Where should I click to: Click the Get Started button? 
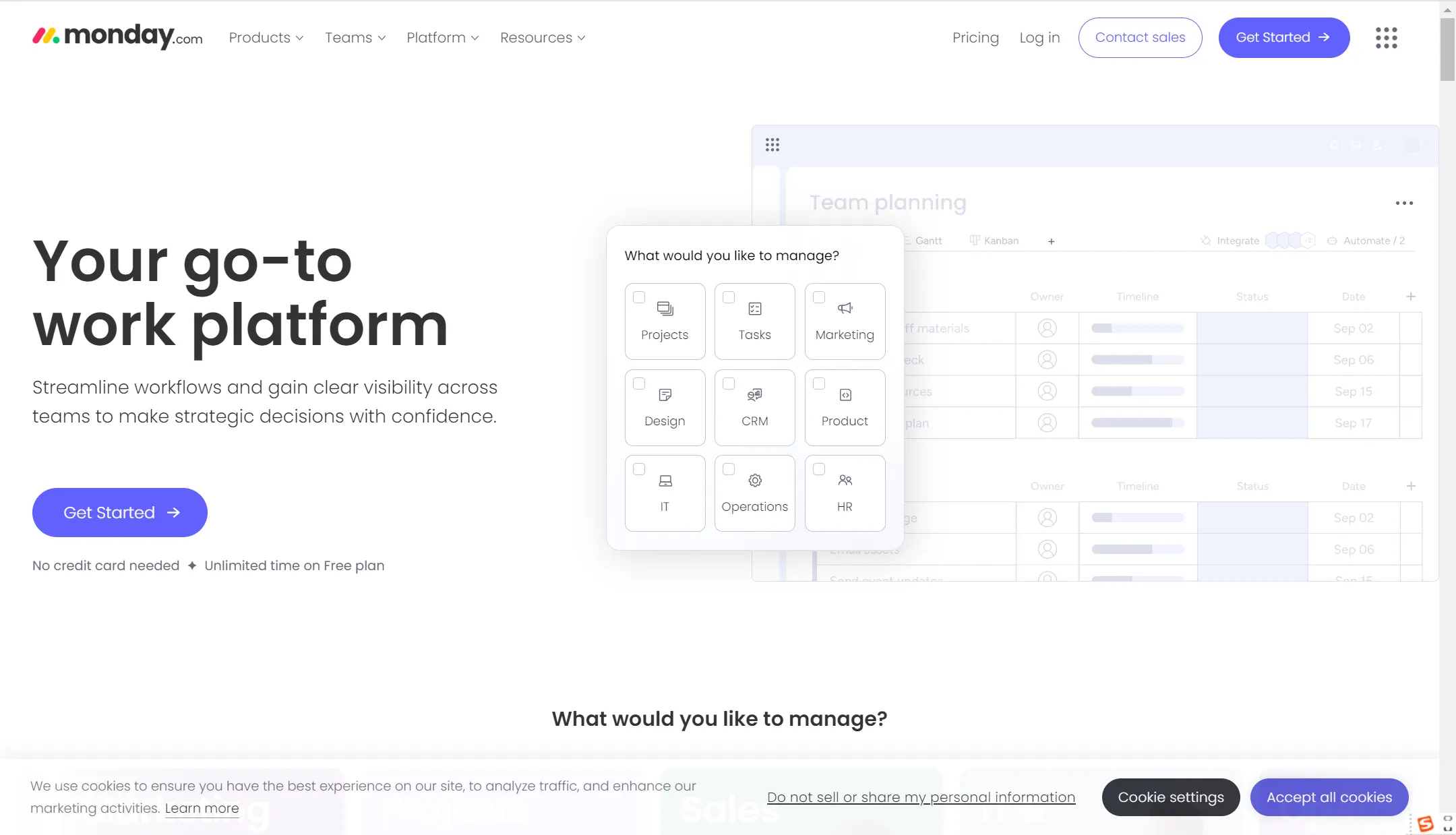(x=119, y=512)
